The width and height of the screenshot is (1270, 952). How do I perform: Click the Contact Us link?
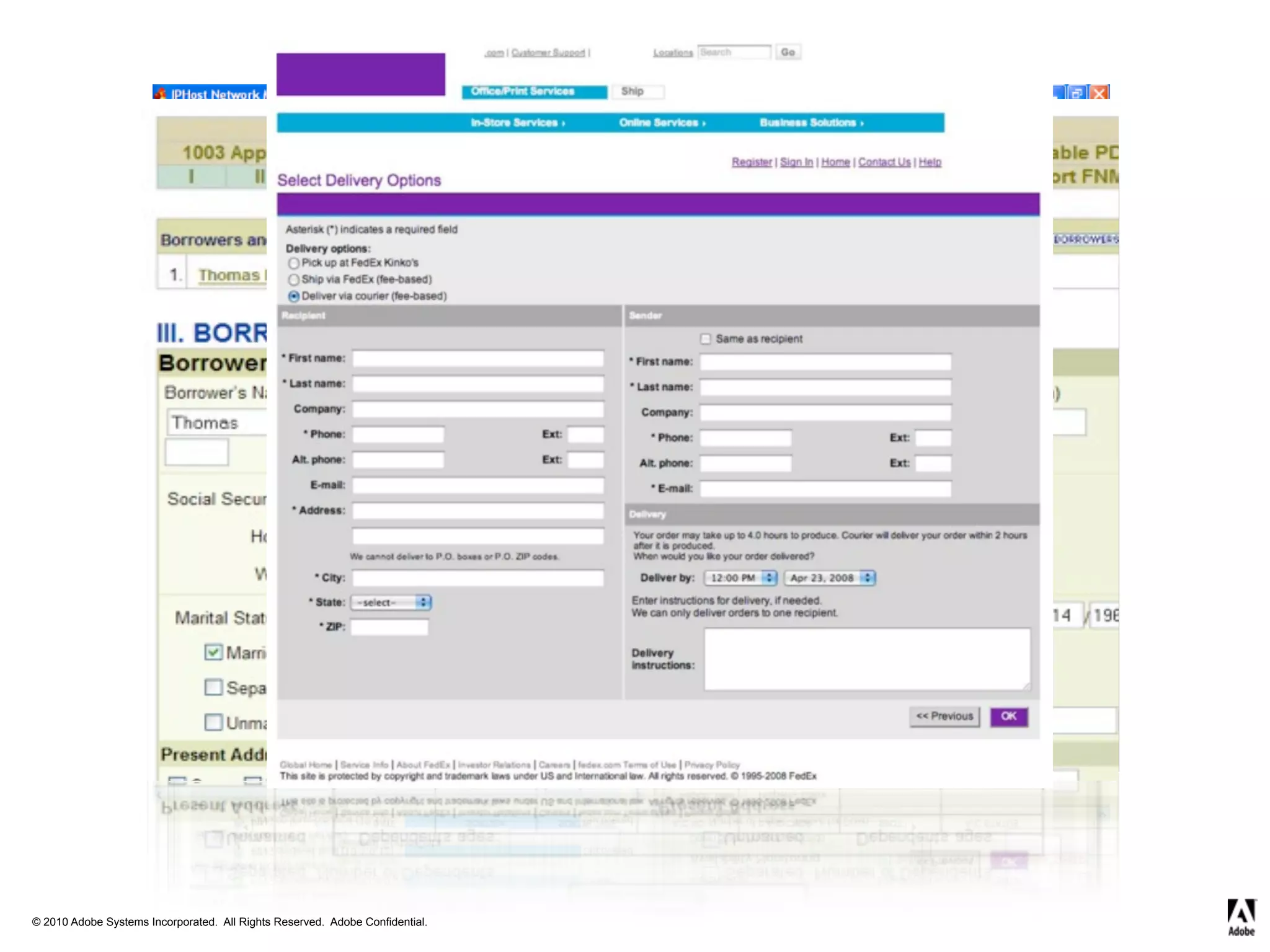pos(884,162)
